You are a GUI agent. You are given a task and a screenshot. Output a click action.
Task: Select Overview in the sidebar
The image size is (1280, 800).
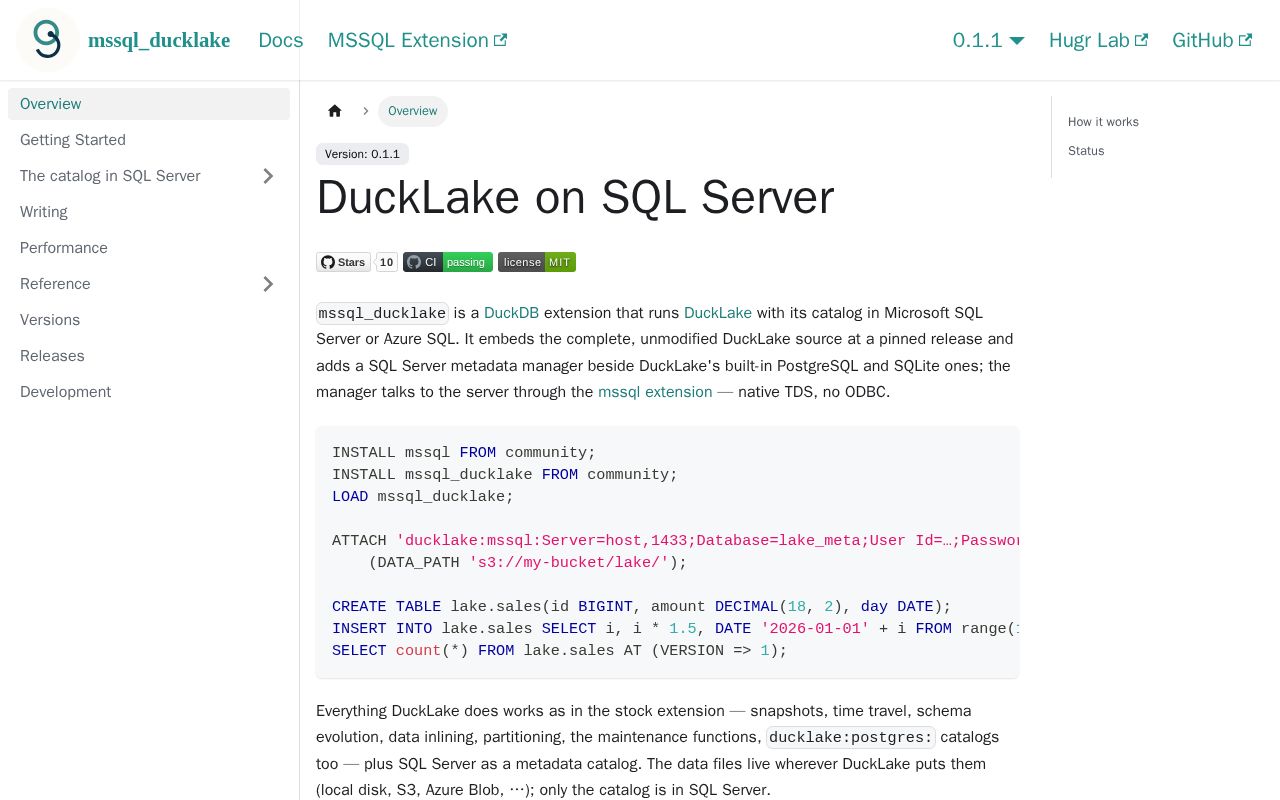pos(149,104)
